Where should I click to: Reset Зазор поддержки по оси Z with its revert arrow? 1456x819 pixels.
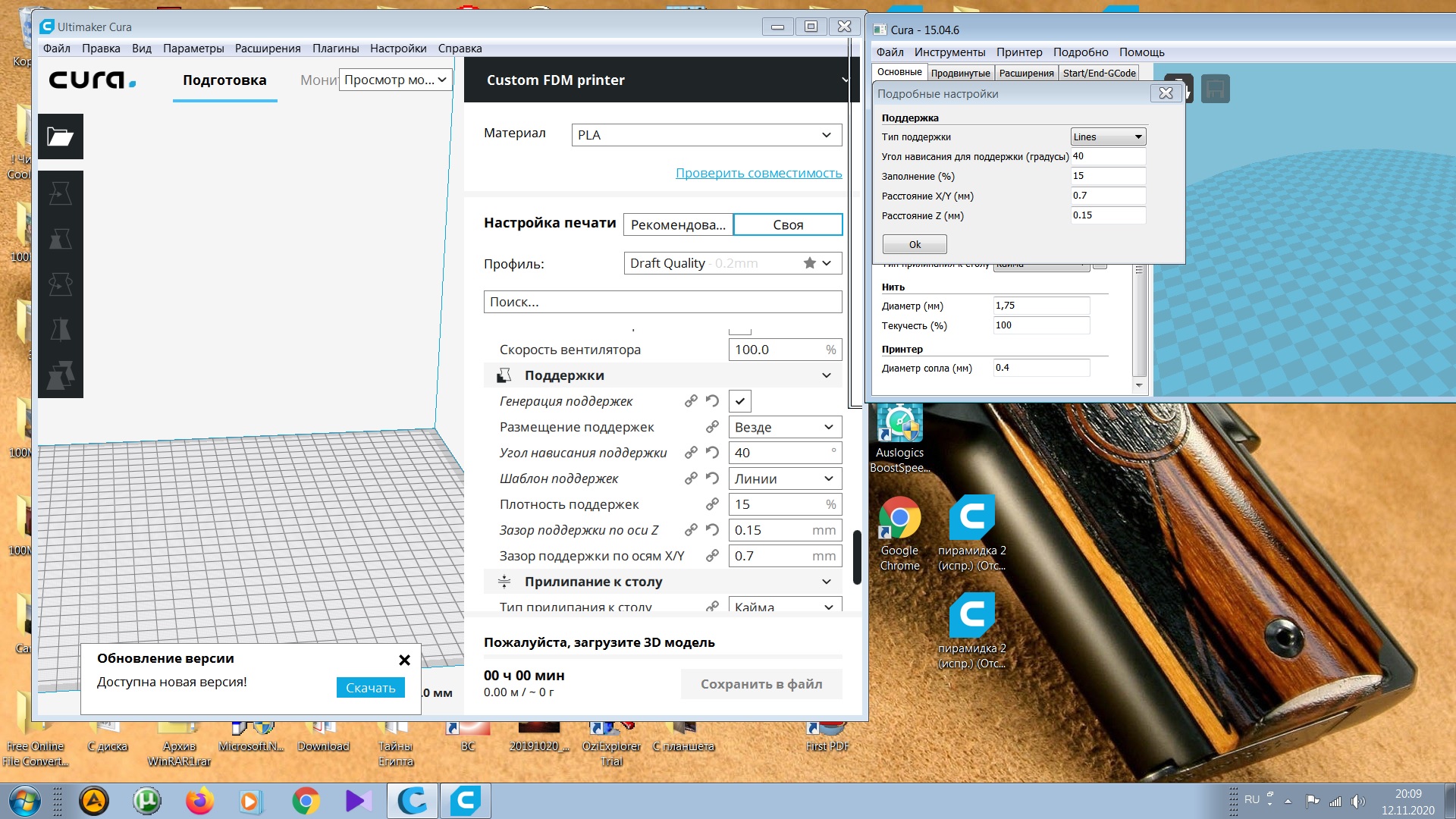point(712,530)
